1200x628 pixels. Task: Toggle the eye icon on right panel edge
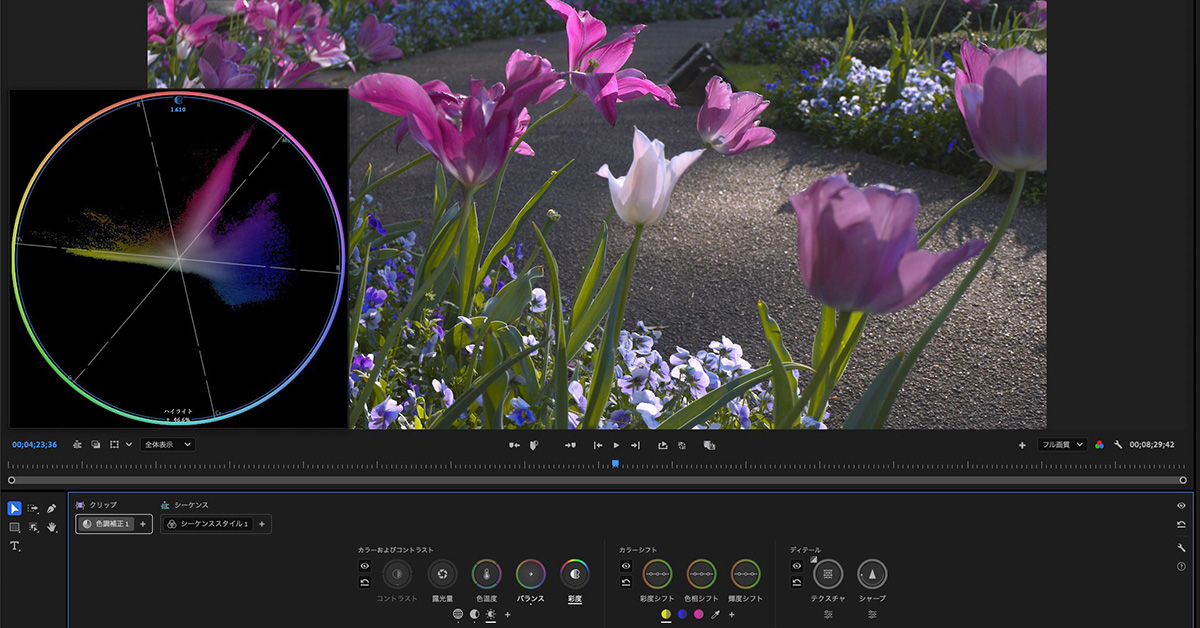point(1181,506)
